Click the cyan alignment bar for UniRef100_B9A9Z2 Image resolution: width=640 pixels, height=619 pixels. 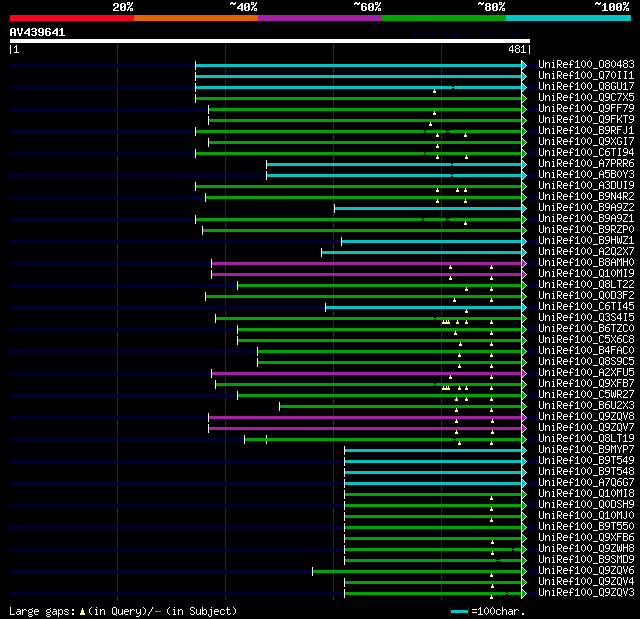428,209
